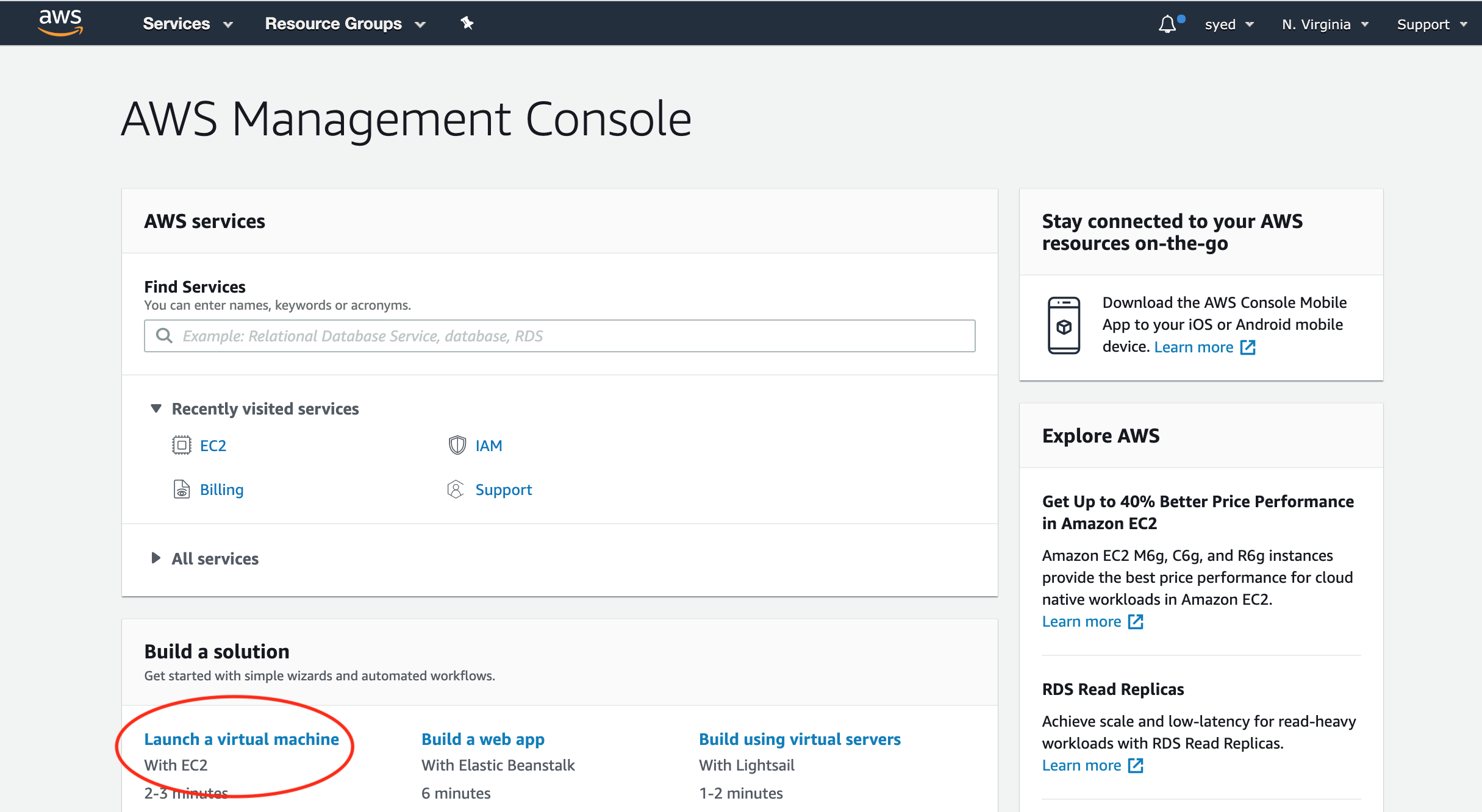The width and height of the screenshot is (1482, 812).
Task: Click the mobile phone app icon
Action: (1064, 325)
